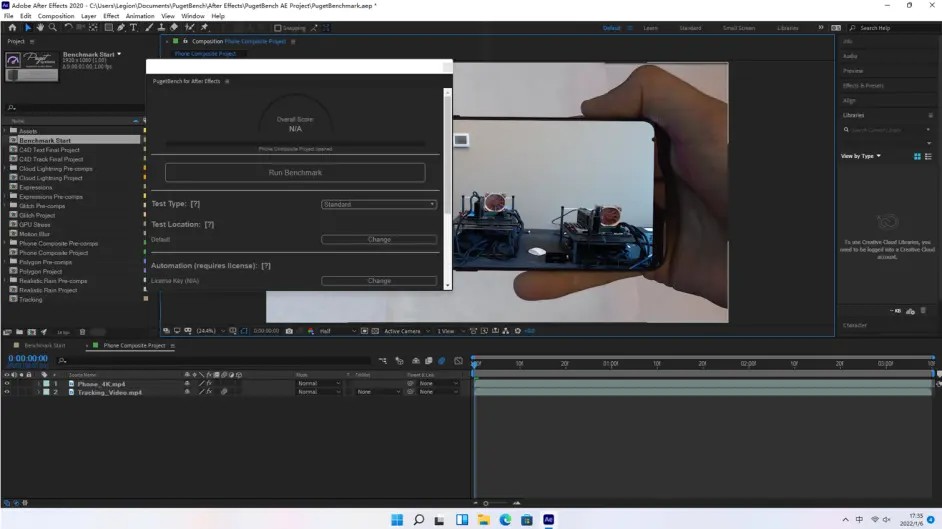Take snapshot with camera icon in viewer
942x529 pixels.
tap(289, 331)
